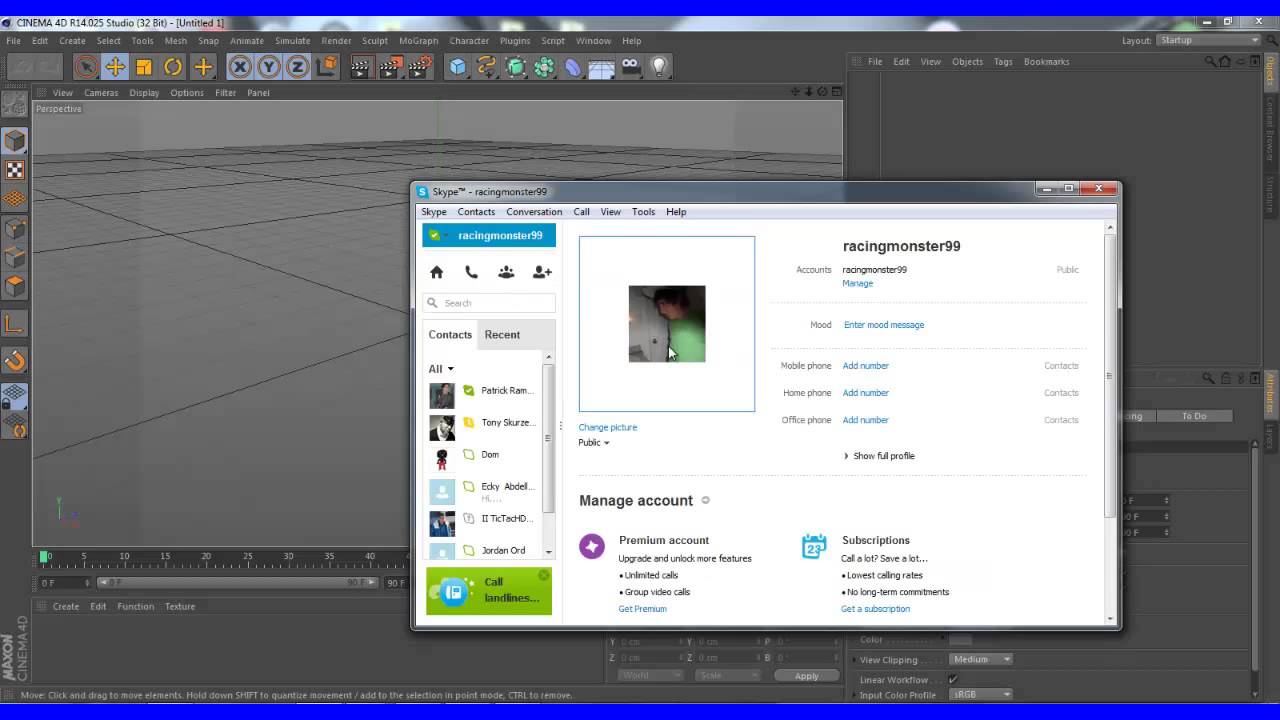Open the View Clipping Medium dropdown

[x=981, y=659]
